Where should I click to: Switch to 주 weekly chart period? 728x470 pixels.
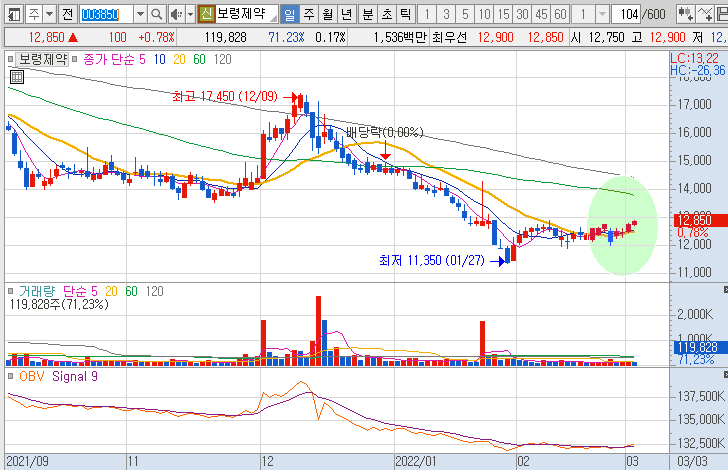[308, 15]
